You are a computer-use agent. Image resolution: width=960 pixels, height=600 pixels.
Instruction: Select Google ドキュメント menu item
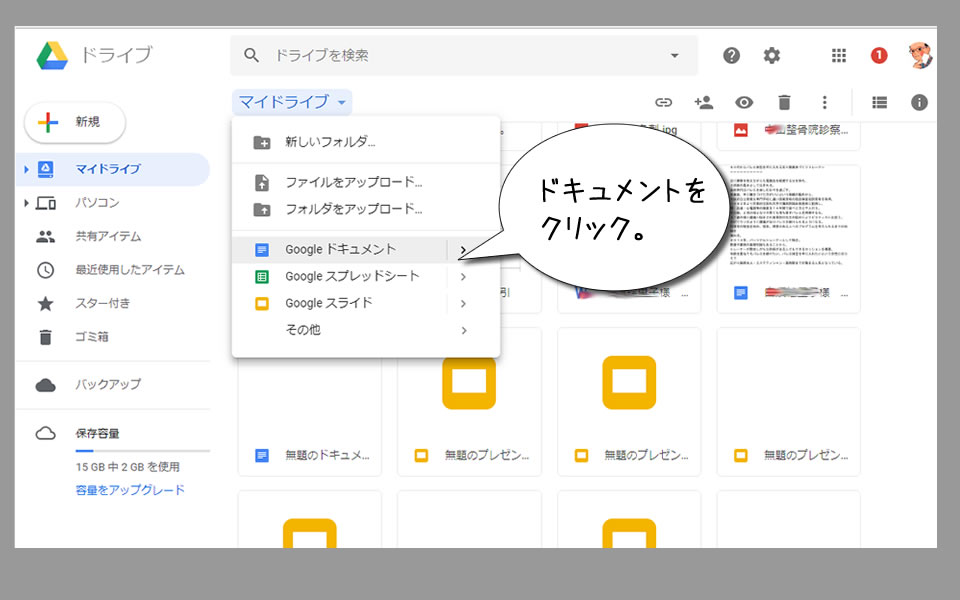coord(366,250)
